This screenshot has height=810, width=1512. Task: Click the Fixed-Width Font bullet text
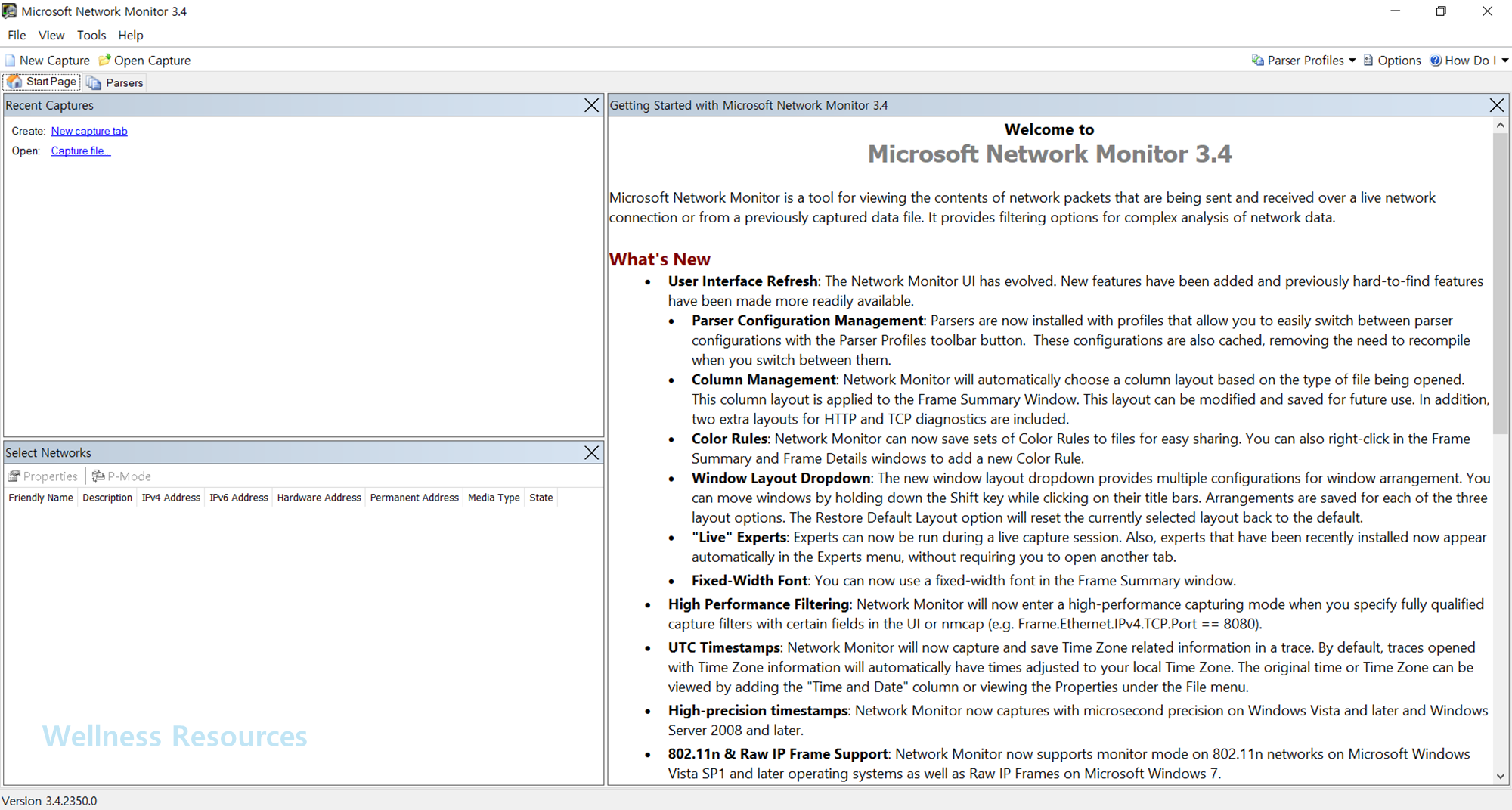click(x=749, y=581)
